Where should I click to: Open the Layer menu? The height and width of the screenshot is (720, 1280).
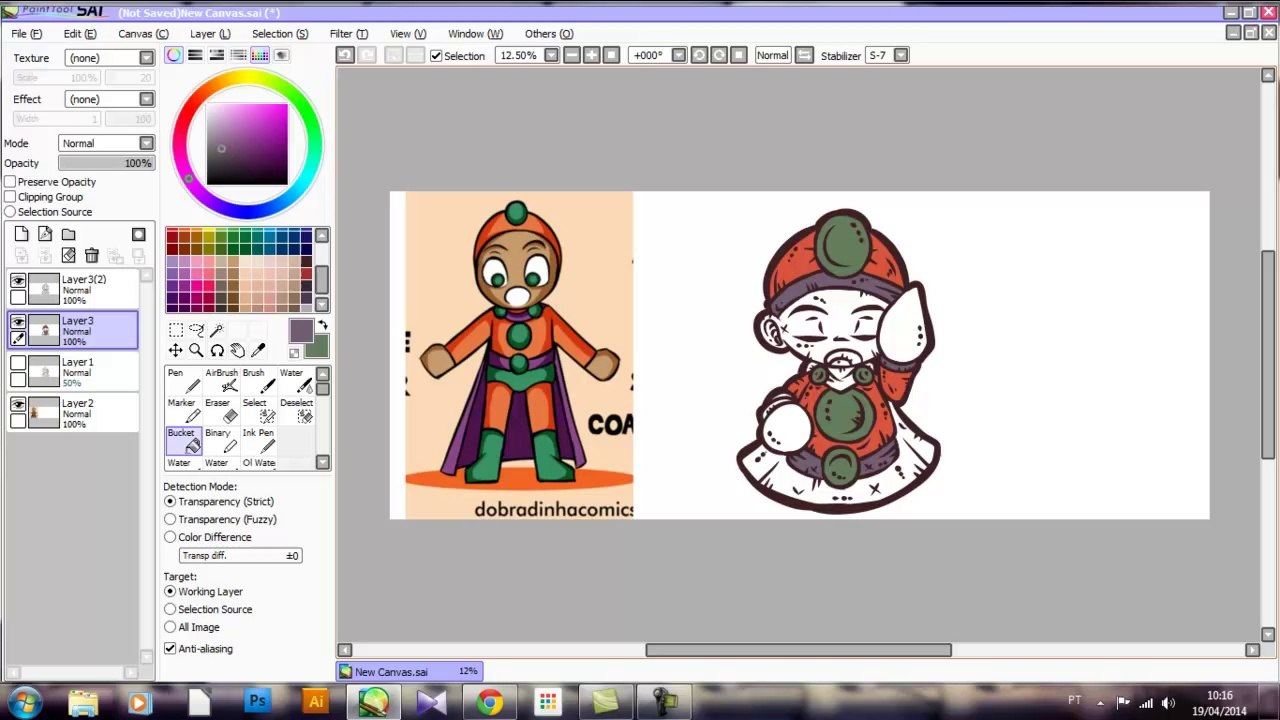tap(210, 34)
